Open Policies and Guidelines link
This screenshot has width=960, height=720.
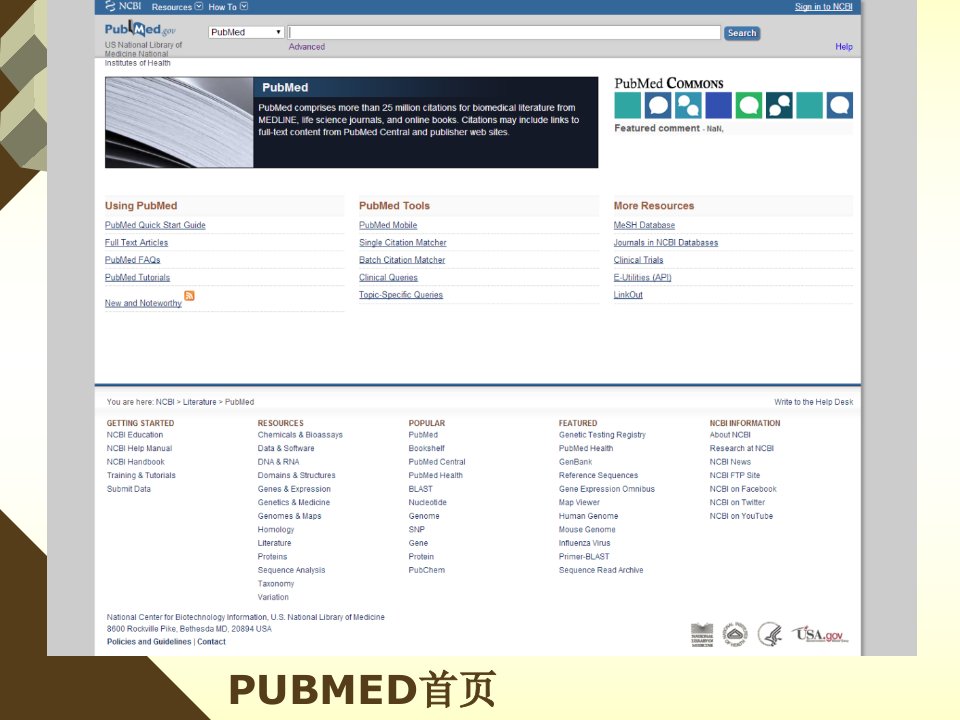coord(149,642)
